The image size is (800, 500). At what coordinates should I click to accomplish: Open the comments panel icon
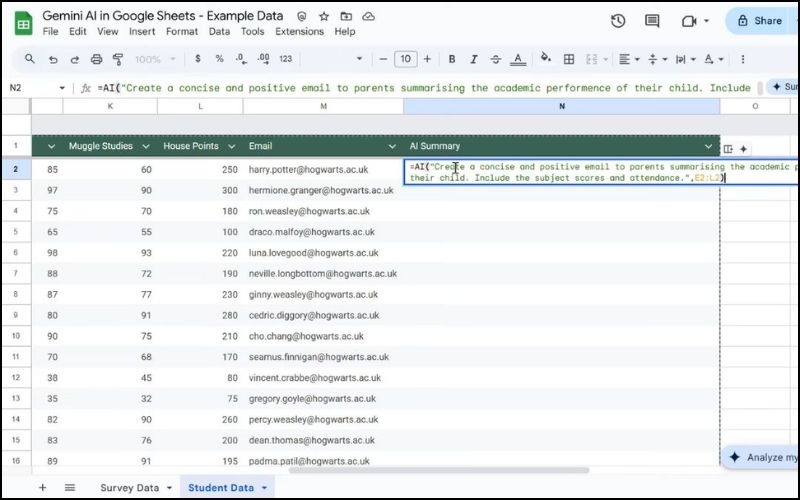pyautogui.click(x=652, y=21)
